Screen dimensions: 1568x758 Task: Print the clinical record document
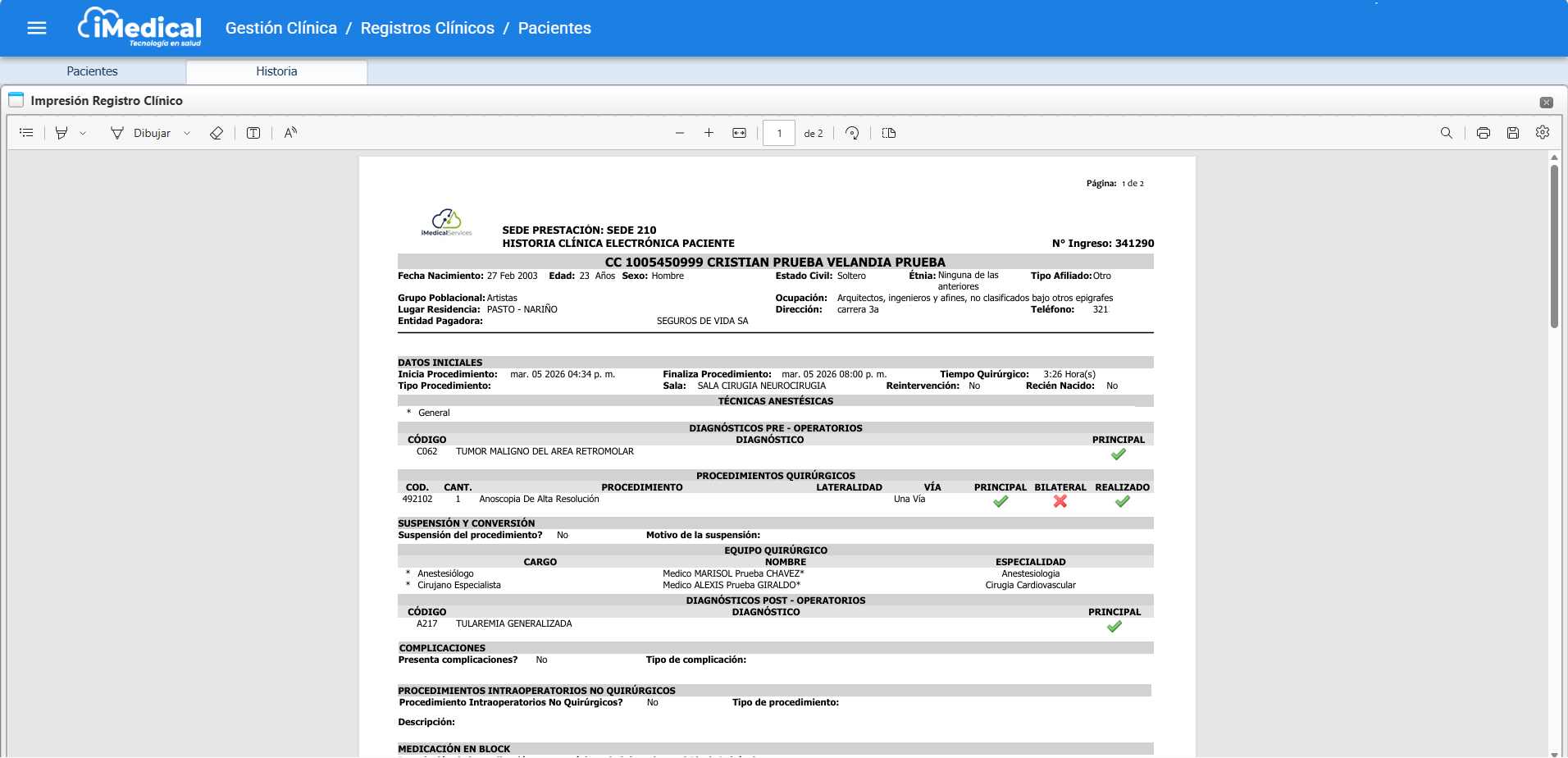[x=1483, y=133]
